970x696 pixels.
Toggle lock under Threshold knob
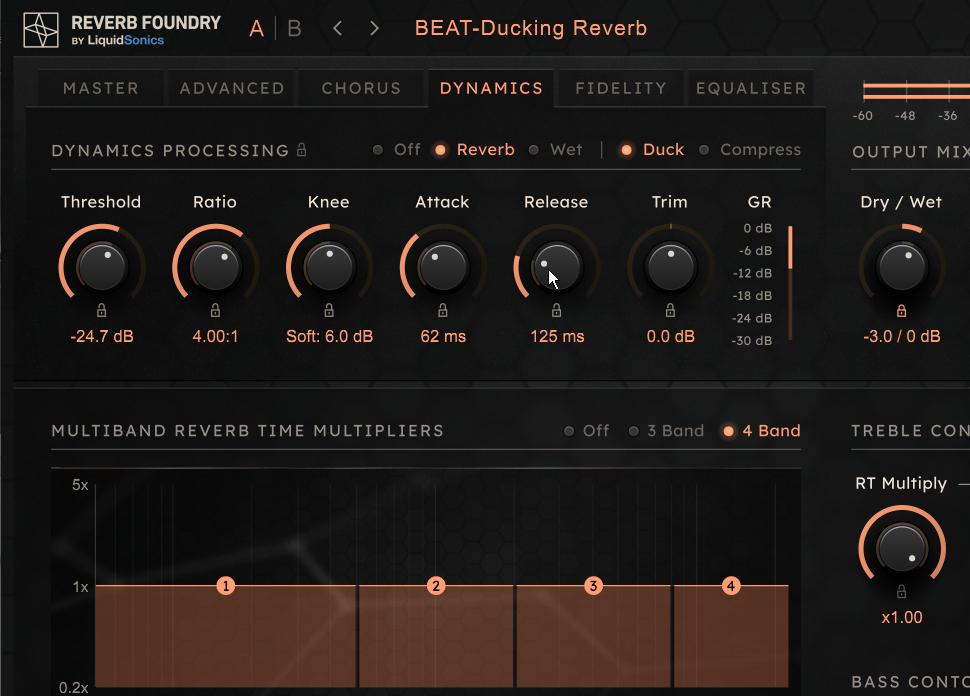(101, 310)
